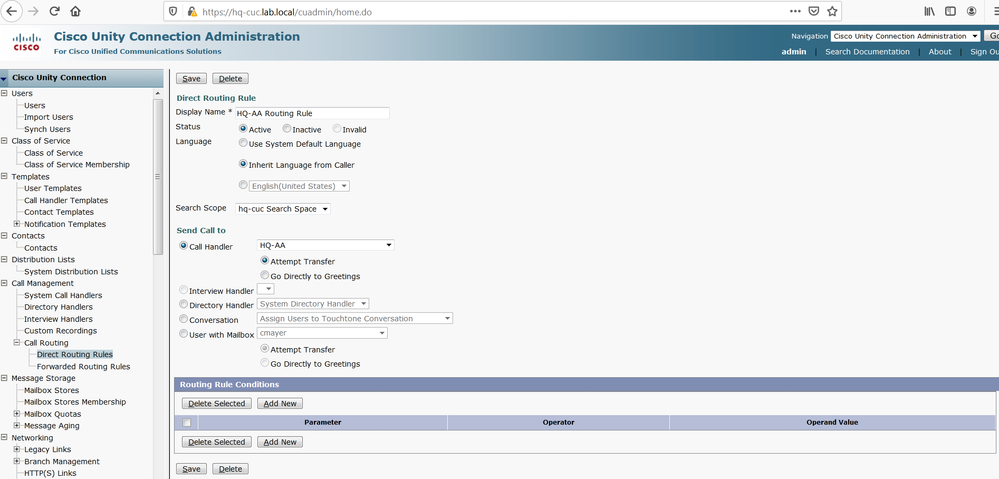Image resolution: width=999 pixels, height=479 pixels.
Task: Click the top Delete button
Action: pos(231,79)
